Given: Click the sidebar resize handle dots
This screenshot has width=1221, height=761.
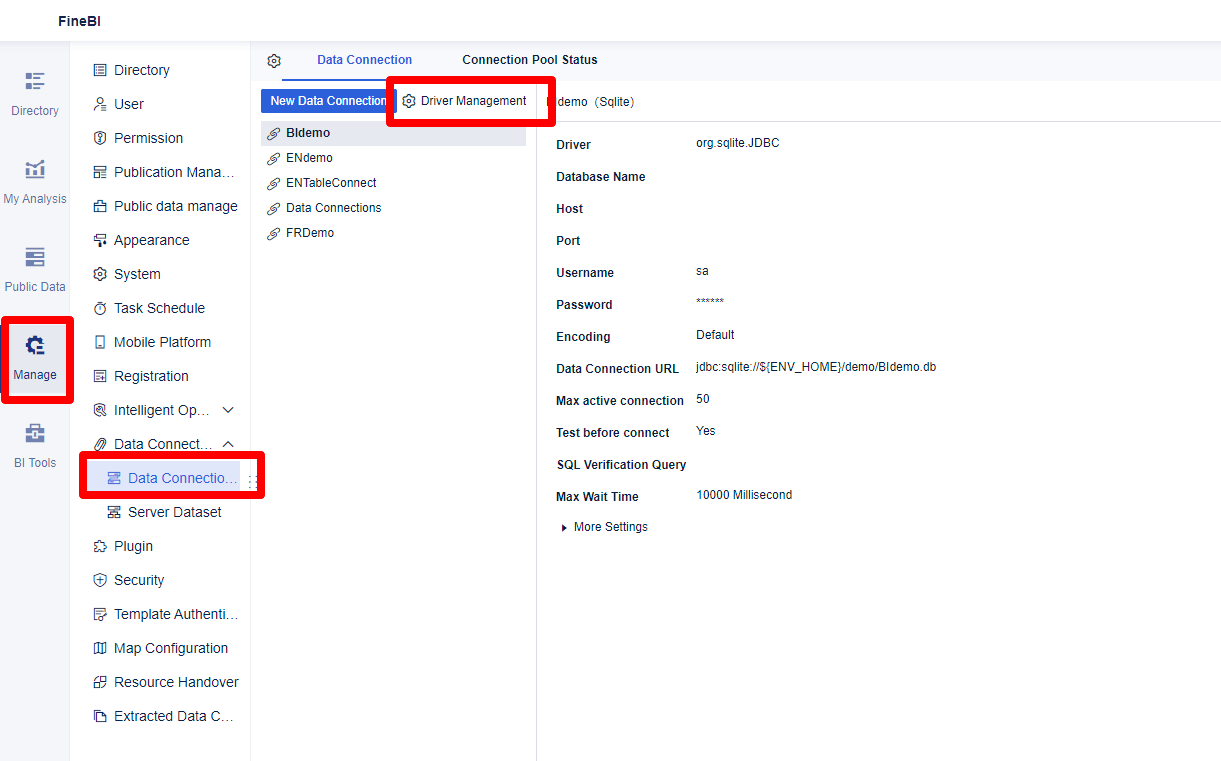Looking at the screenshot, I should coord(251,483).
